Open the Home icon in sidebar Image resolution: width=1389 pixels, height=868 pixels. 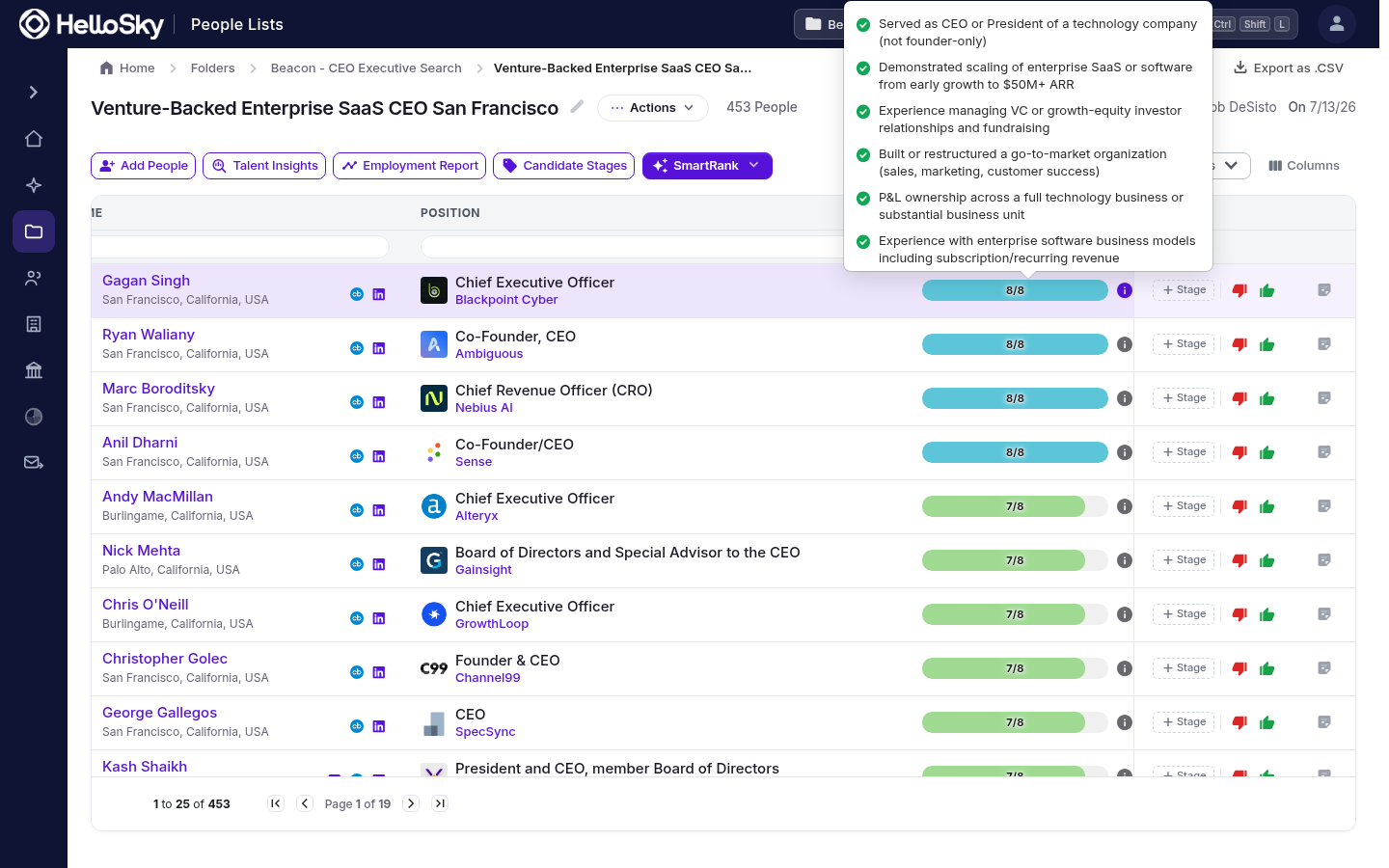34,139
